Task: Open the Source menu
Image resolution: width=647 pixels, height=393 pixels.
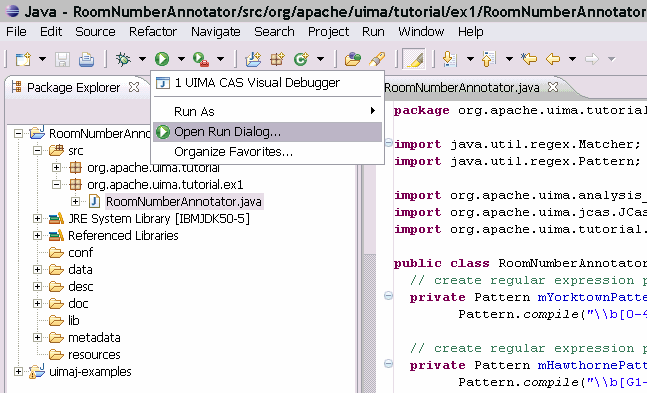Action: pyautogui.click(x=95, y=32)
